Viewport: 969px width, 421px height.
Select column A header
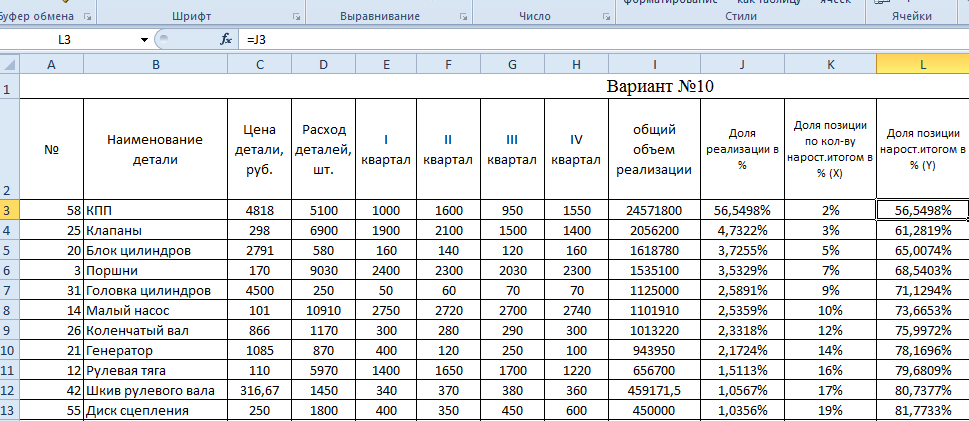(x=51, y=64)
